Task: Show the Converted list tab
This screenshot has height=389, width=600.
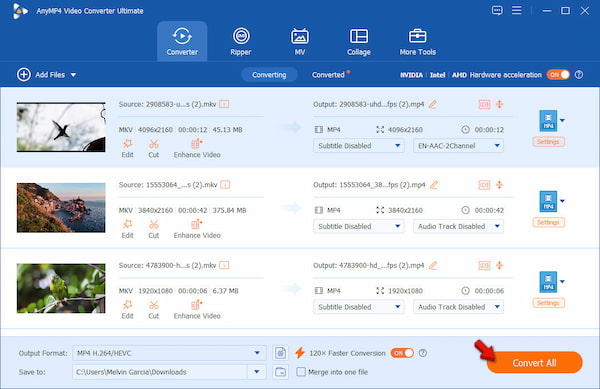Action: click(x=328, y=75)
